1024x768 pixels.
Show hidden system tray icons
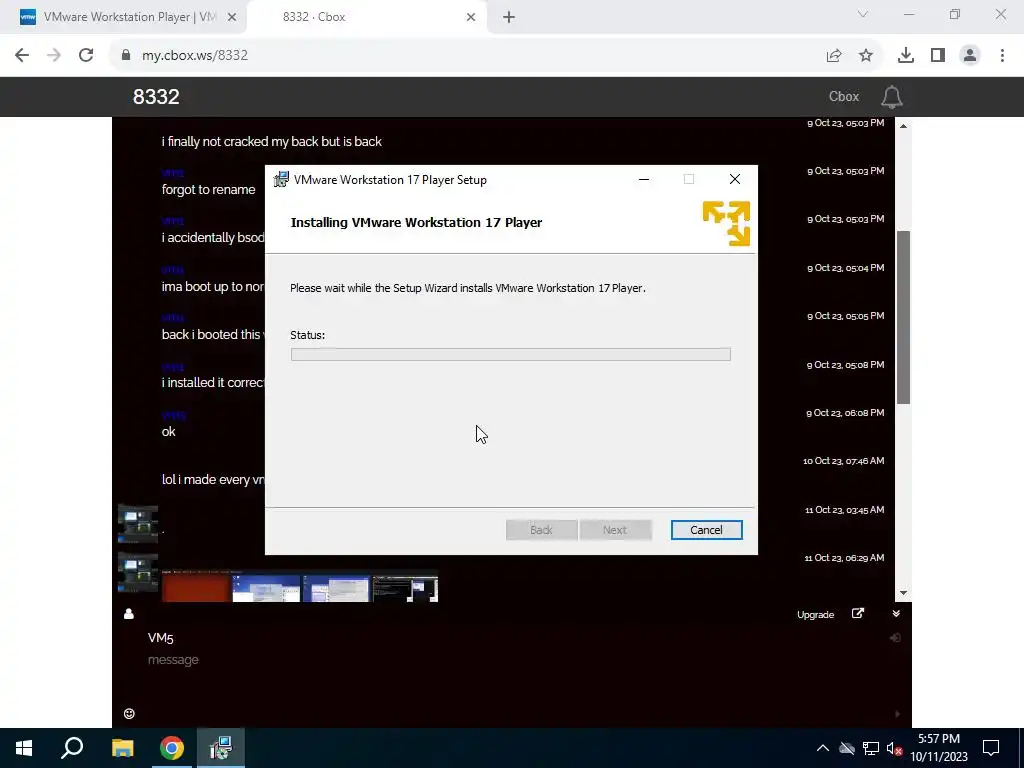pos(822,748)
